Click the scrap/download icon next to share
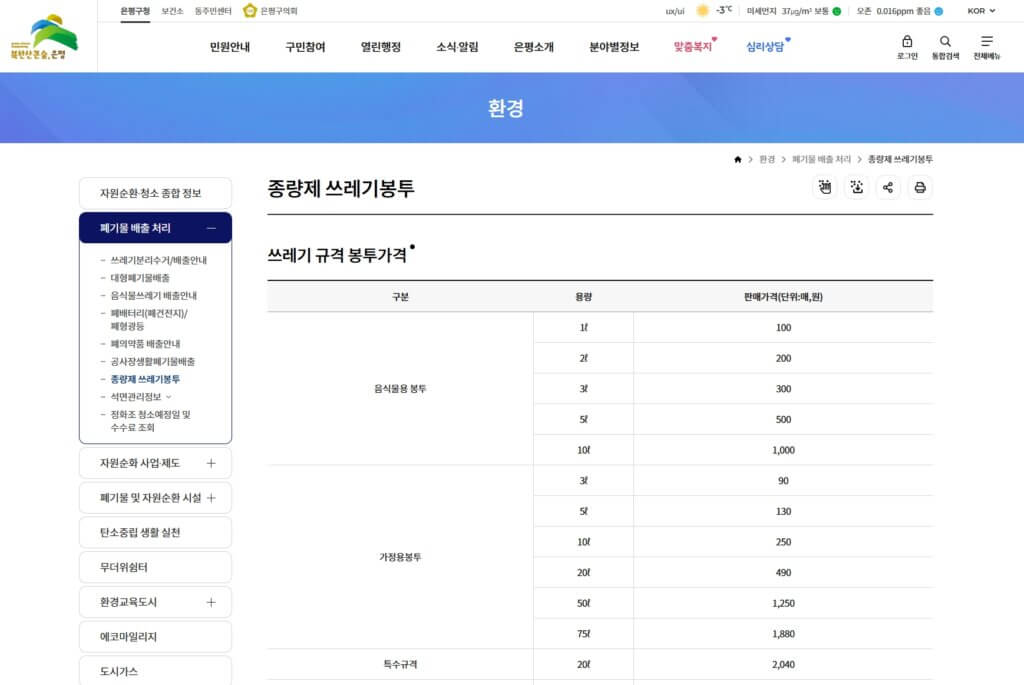 [856, 187]
